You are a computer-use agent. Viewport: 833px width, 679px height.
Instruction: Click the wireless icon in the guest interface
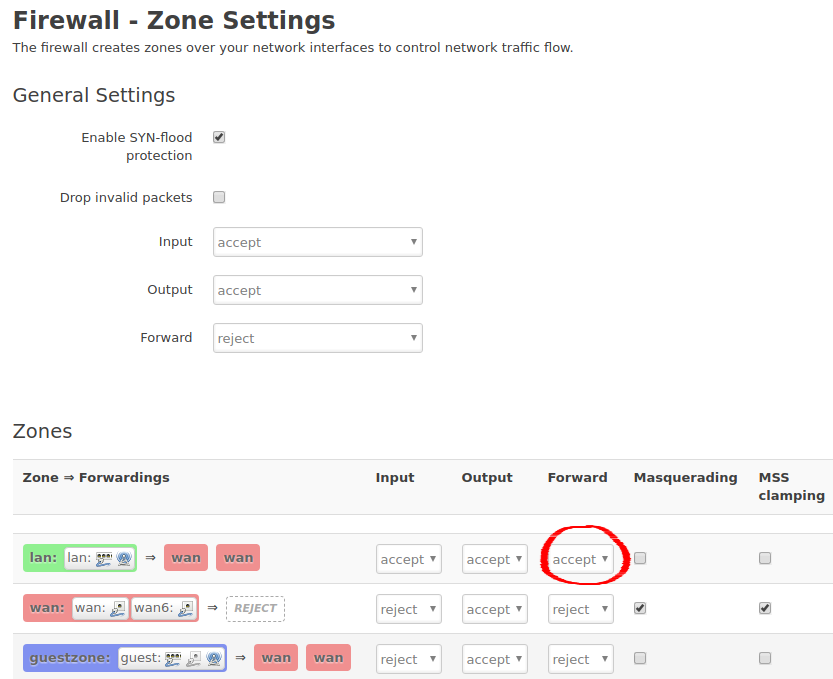point(214,657)
